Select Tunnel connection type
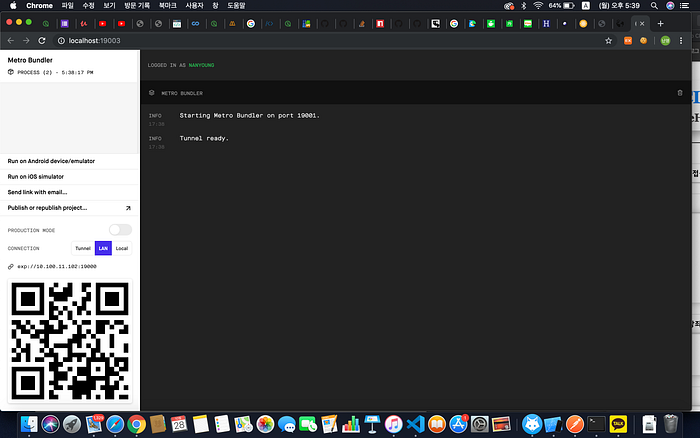Viewport: 700px width, 438px height. pyautogui.click(x=83, y=248)
